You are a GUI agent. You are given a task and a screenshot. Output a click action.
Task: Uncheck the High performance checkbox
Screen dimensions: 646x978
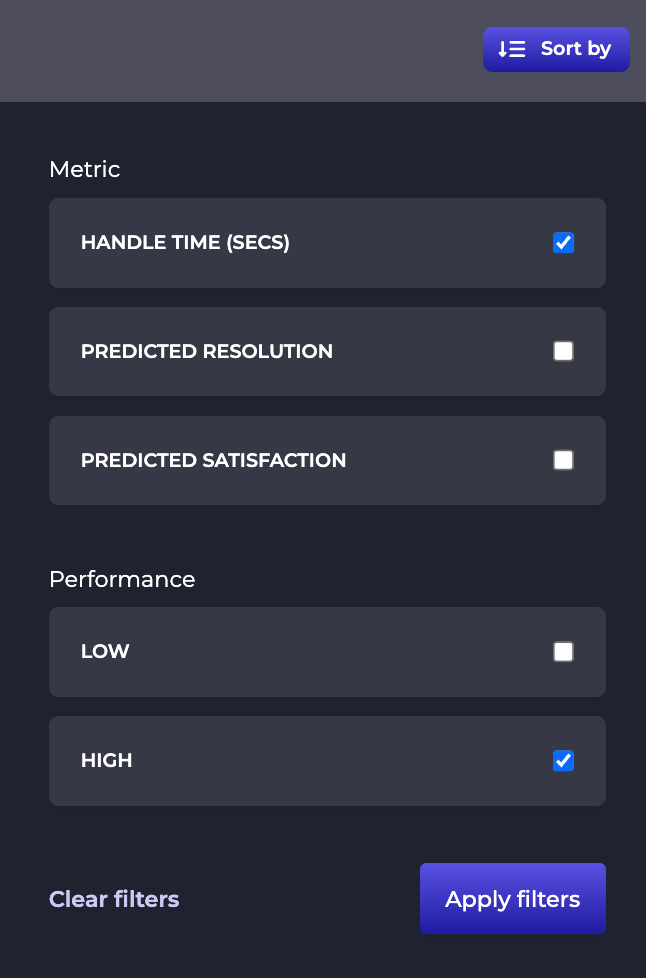pyautogui.click(x=563, y=760)
